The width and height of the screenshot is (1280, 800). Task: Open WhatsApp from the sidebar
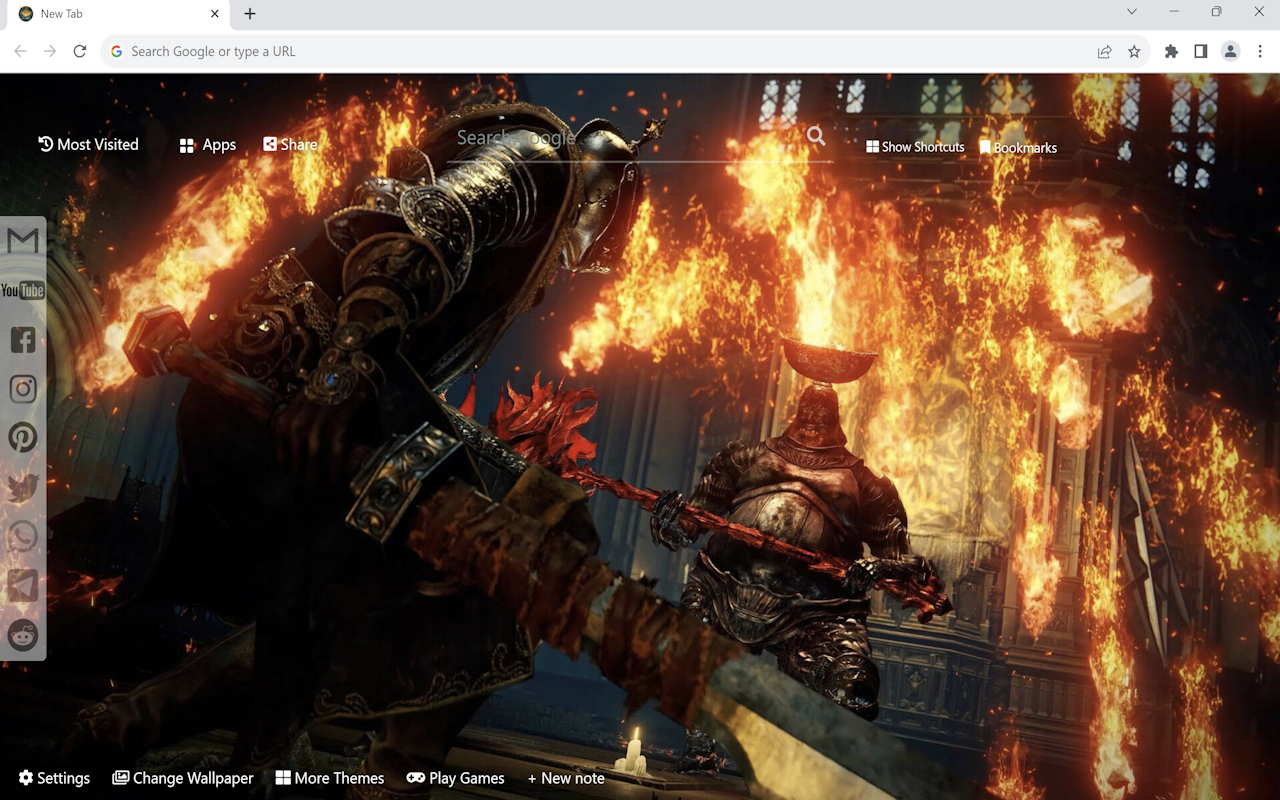pos(22,535)
